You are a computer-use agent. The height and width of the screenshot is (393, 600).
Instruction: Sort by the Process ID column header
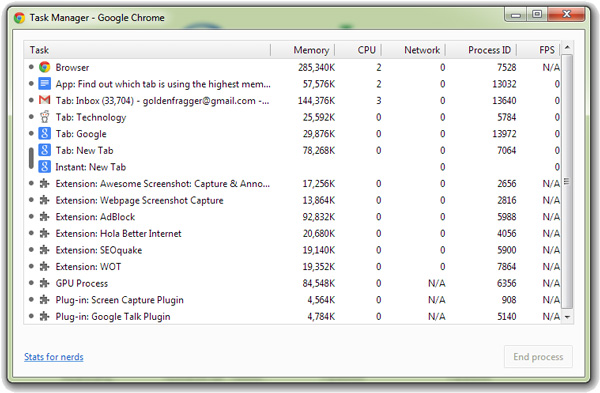click(x=481, y=50)
